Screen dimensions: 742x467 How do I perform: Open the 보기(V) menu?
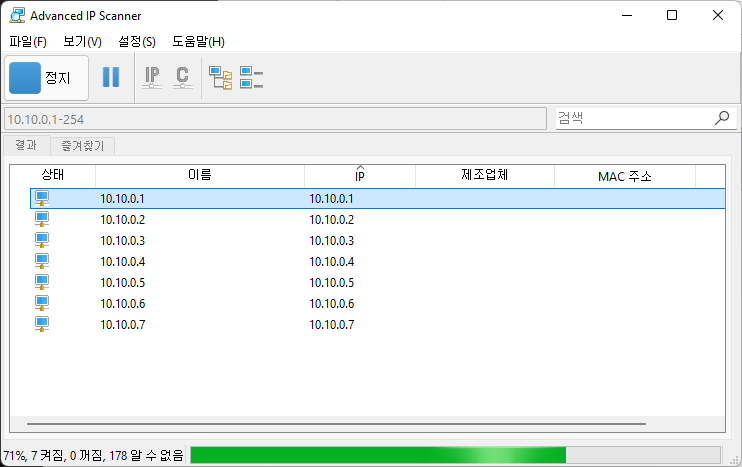click(x=82, y=42)
